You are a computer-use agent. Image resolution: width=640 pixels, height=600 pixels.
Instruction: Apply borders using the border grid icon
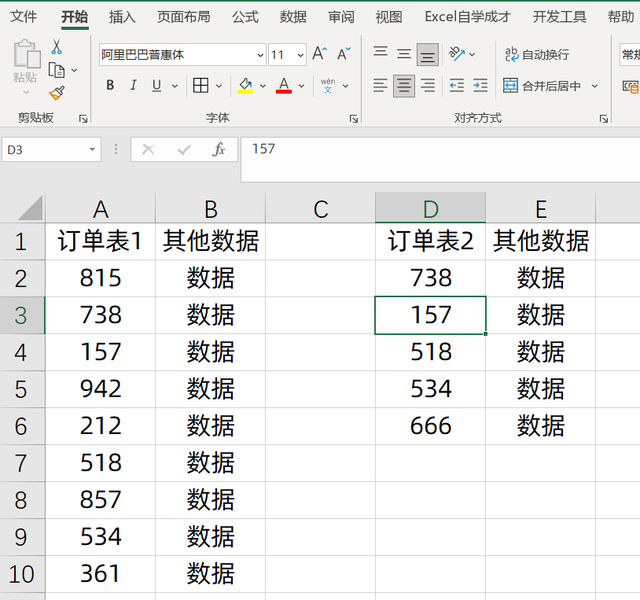pyautogui.click(x=200, y=86)
